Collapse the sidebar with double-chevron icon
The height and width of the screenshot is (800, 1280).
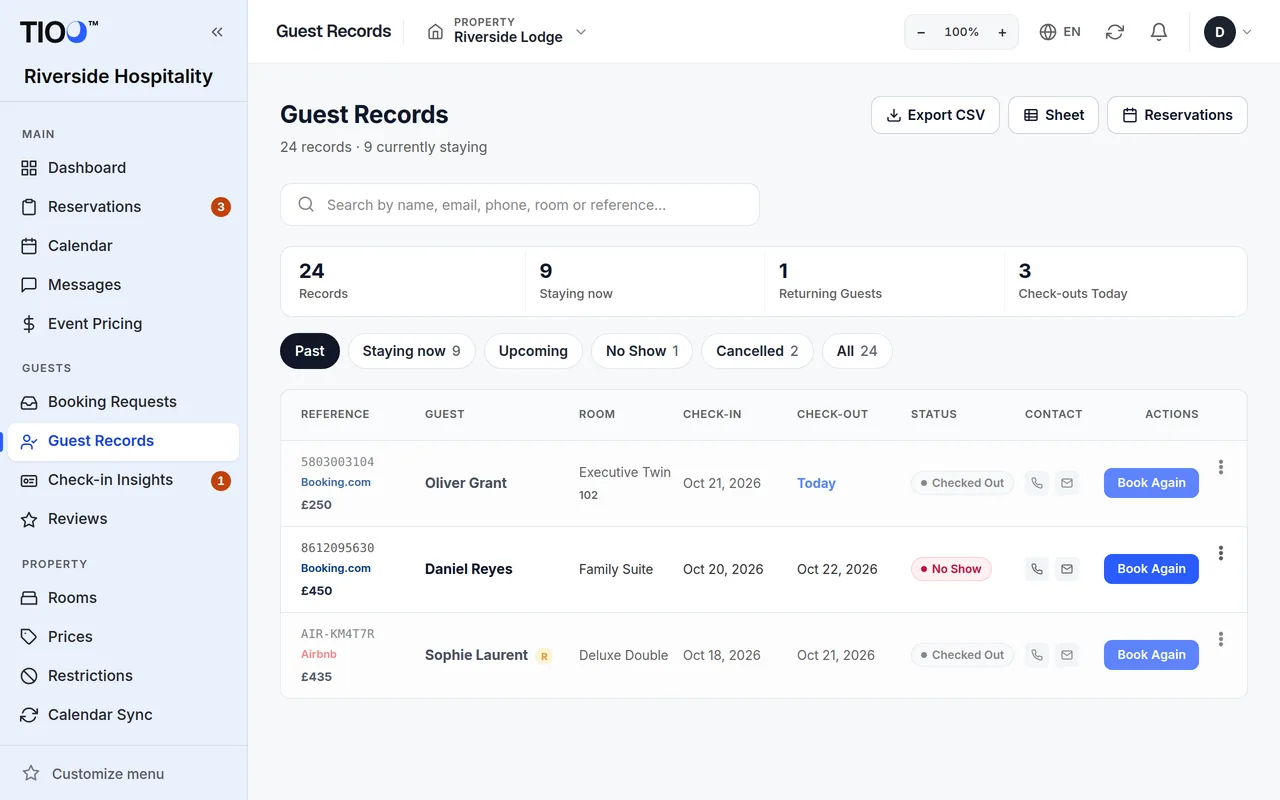[x=217, y=32]
